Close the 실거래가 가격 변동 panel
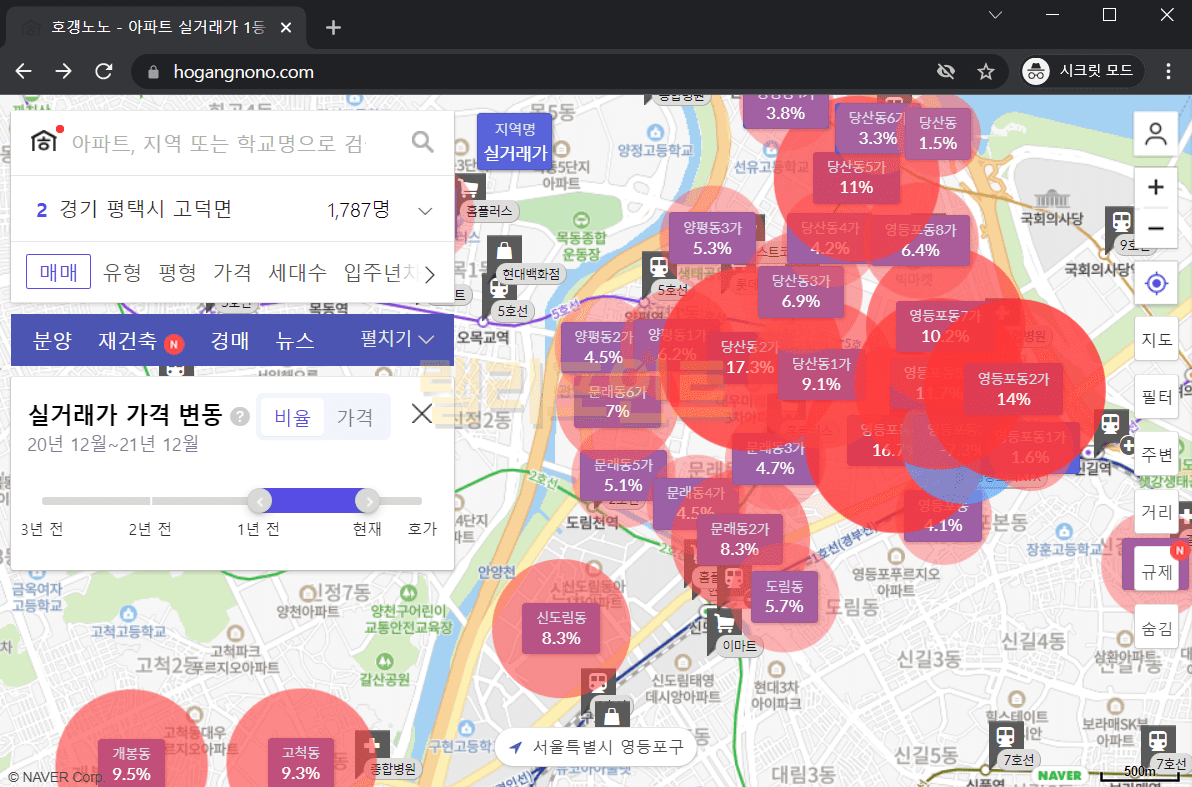Image resolution: width=1192 pixels, height=787 pixels. pos(422,414)
